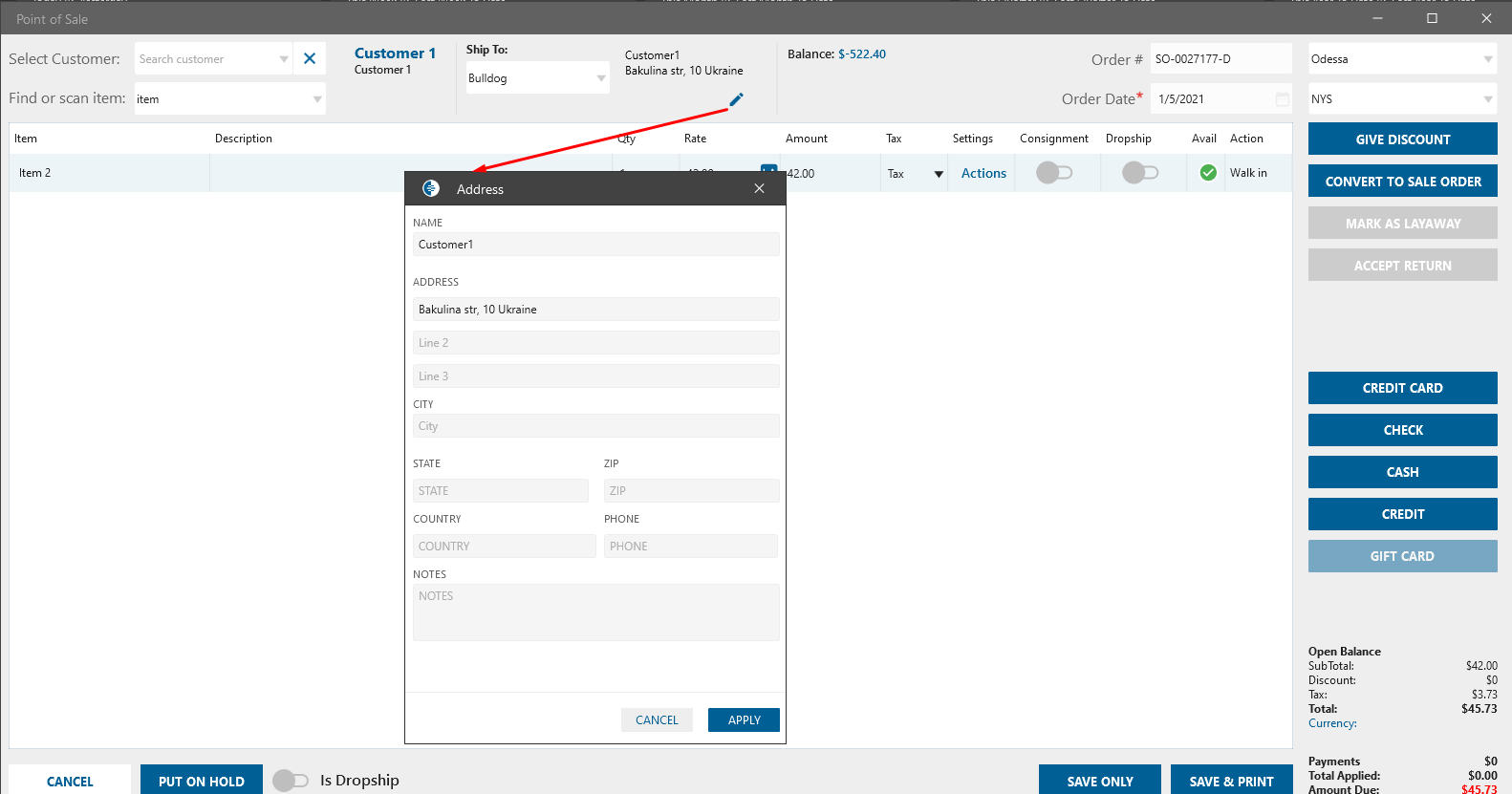Expand the Odessa location dropdown
Screen dimensions: 1512x794
tap(1488, 59)
